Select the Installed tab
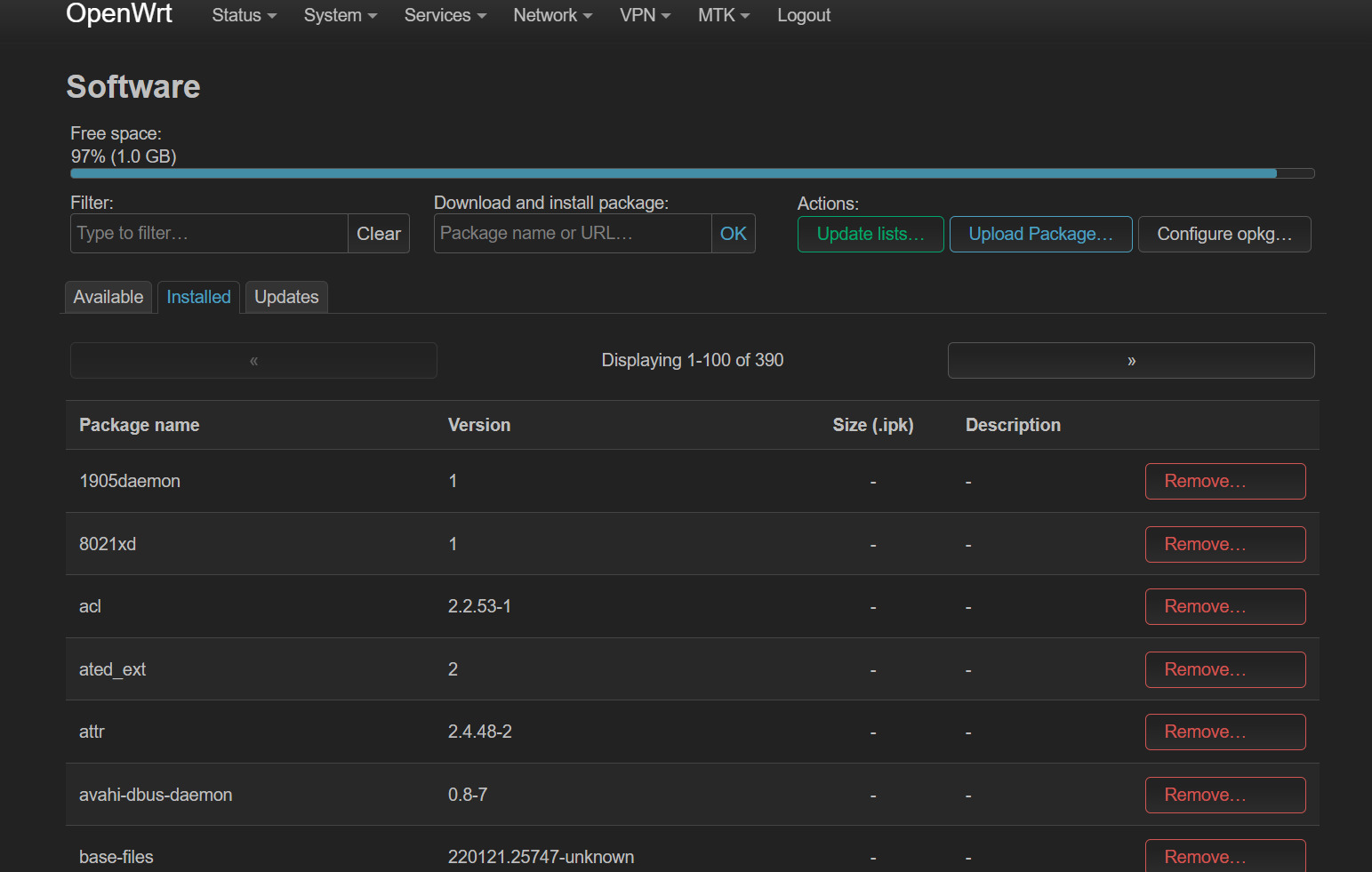This screenshot has height=872, width=1372. pyautogui.click(x=198, y=297)
